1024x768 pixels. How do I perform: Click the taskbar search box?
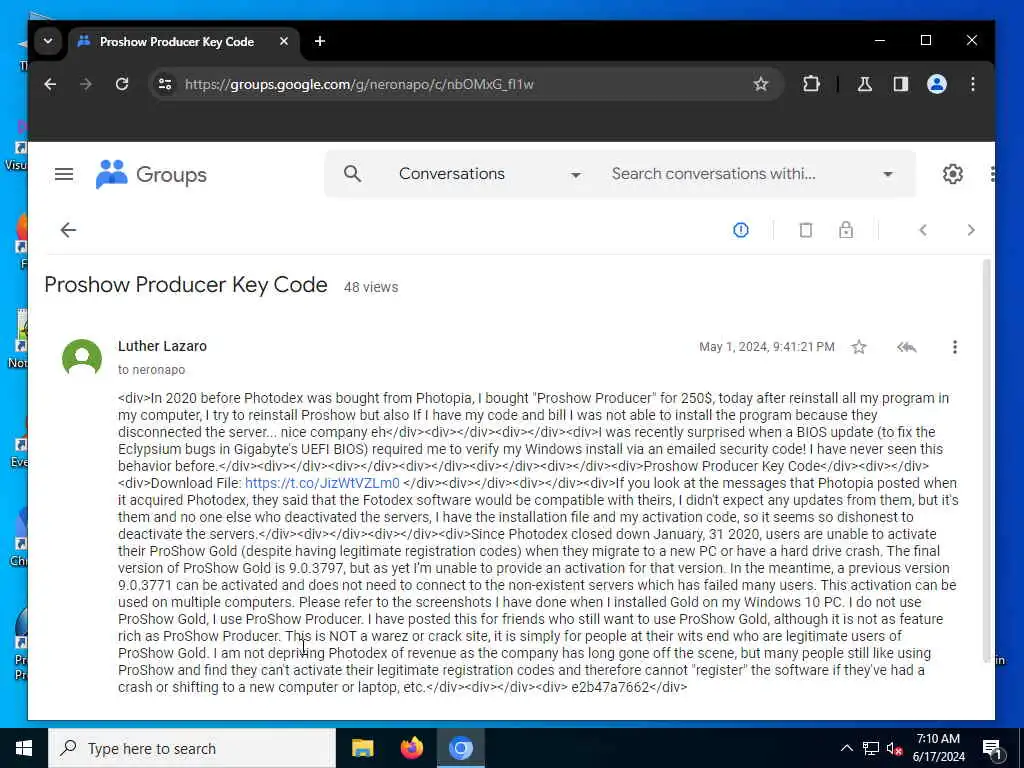point(192,748)
